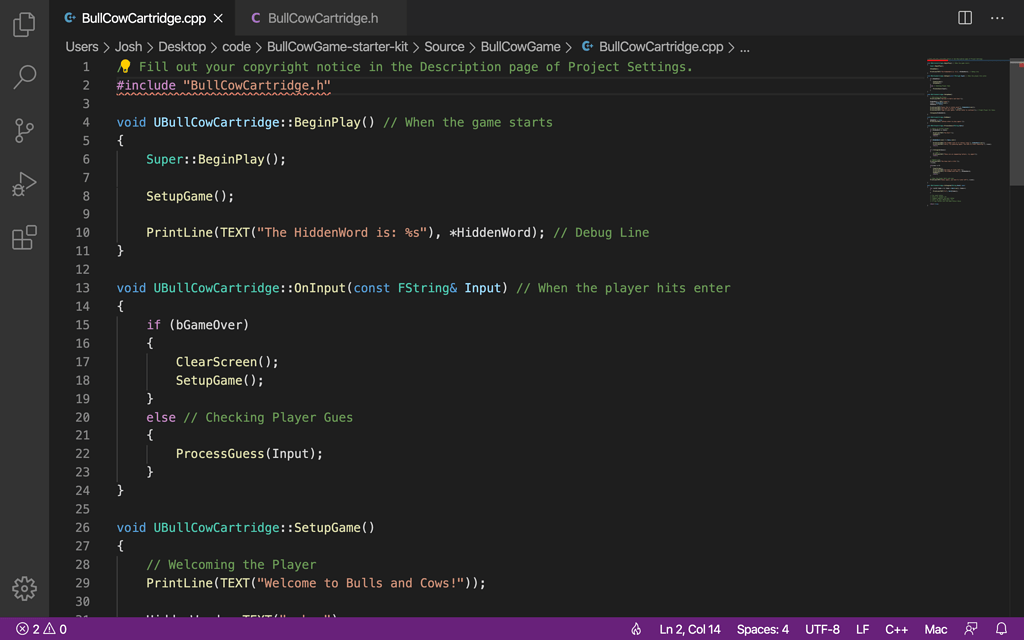This screenshot has height=640, width=1024.
Task: Open the Search view icon
Action: [24, 77]
